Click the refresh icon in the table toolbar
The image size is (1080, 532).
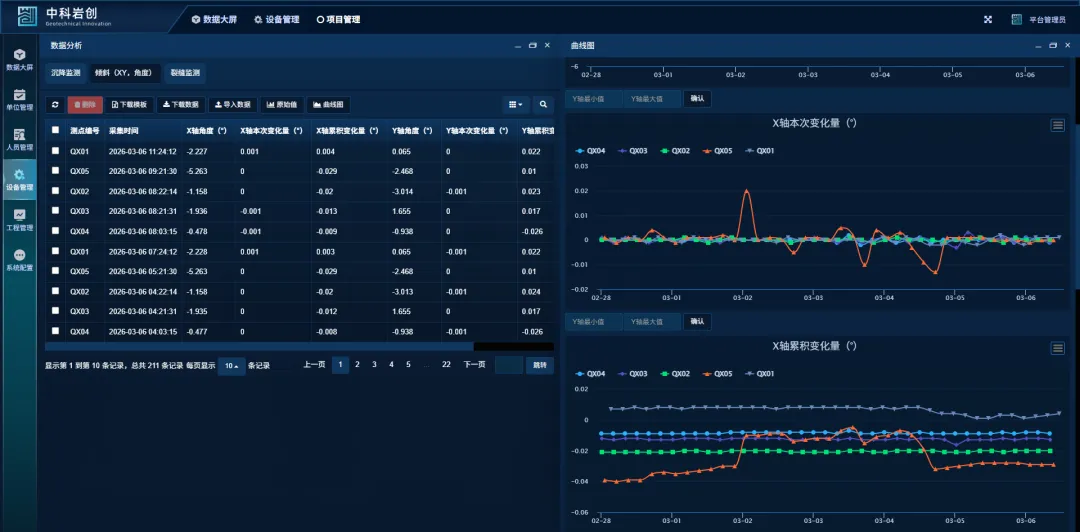[55, 104]
